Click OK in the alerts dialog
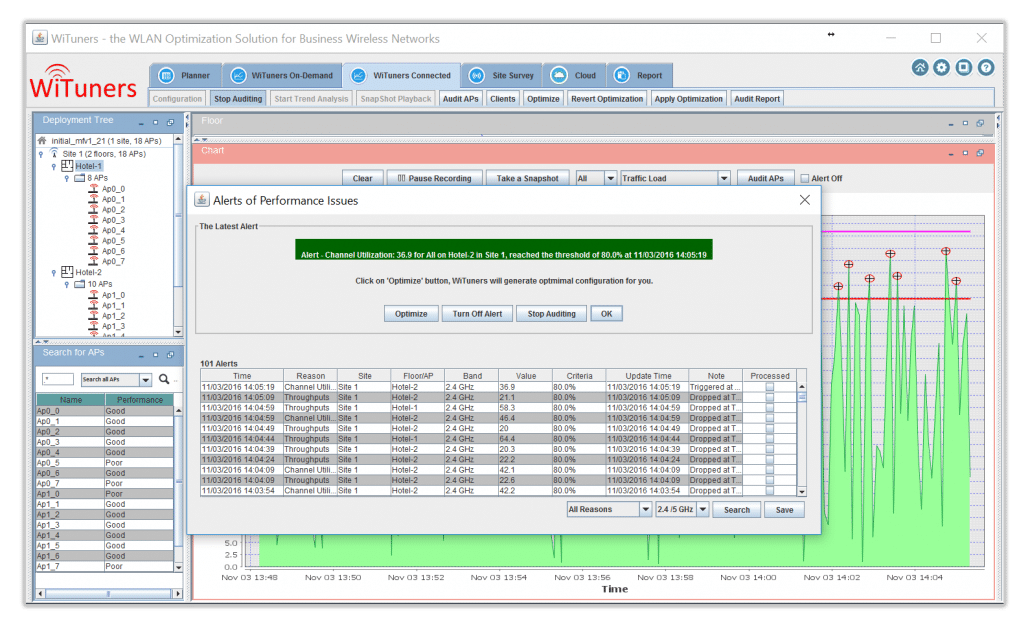This screenshot has width=1030, height=628. coord(606,314)
